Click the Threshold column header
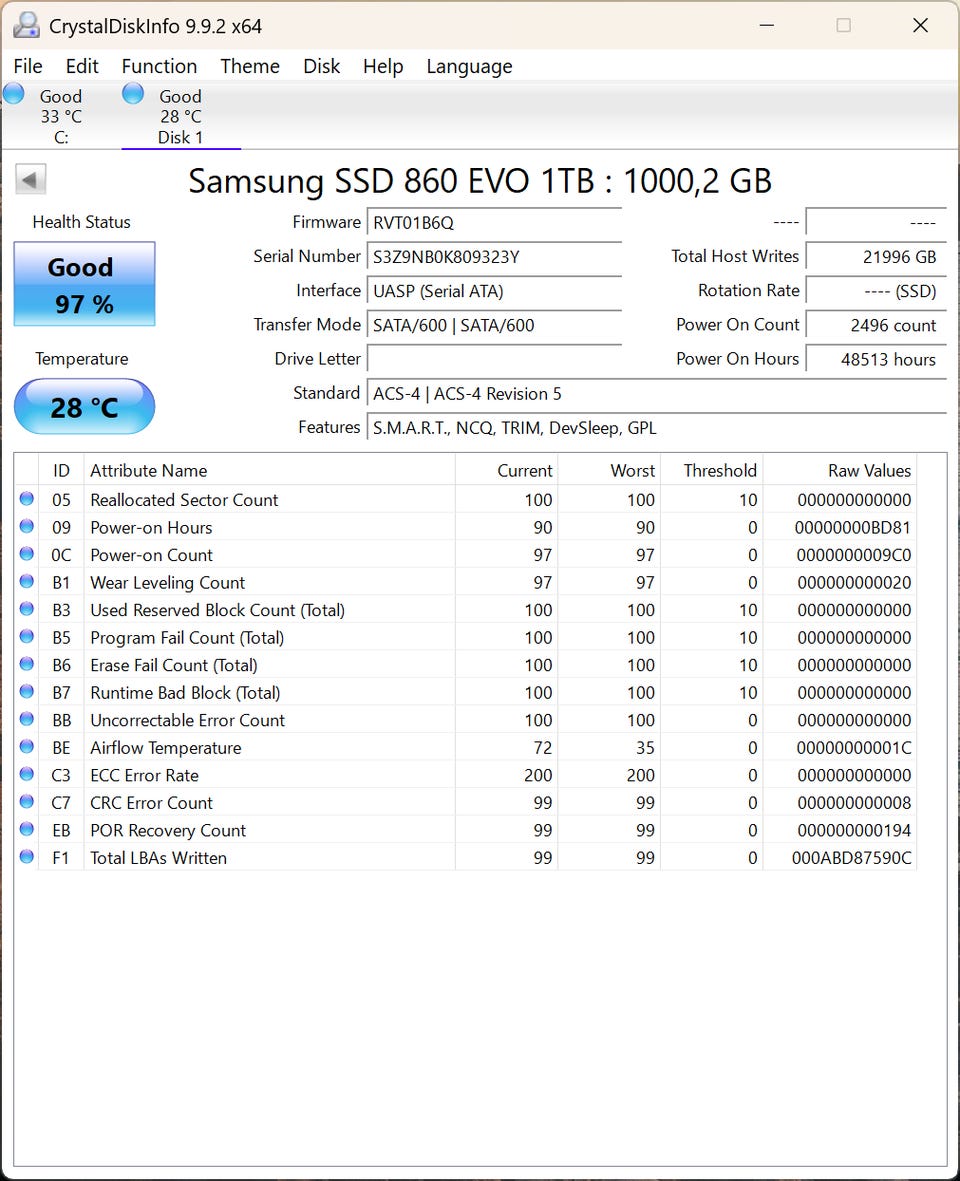960x1181 pixels. tap(712, 471)
